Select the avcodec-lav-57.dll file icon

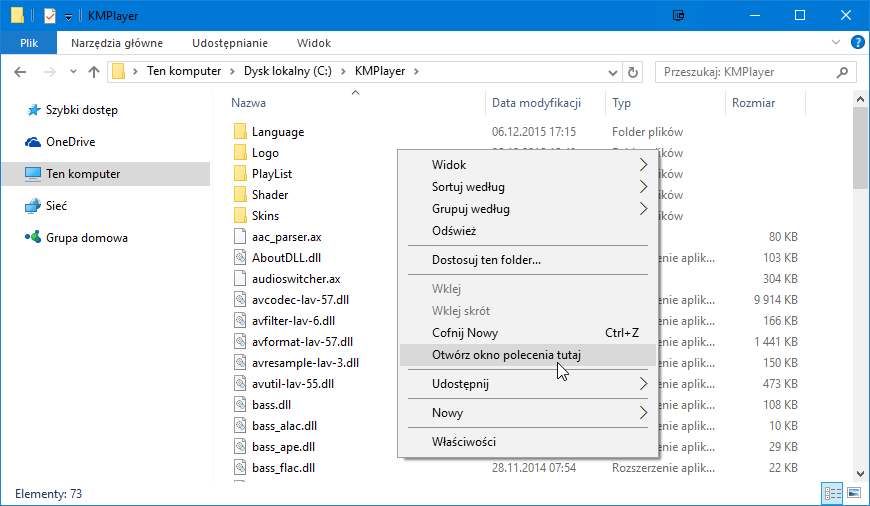[240, 300]
